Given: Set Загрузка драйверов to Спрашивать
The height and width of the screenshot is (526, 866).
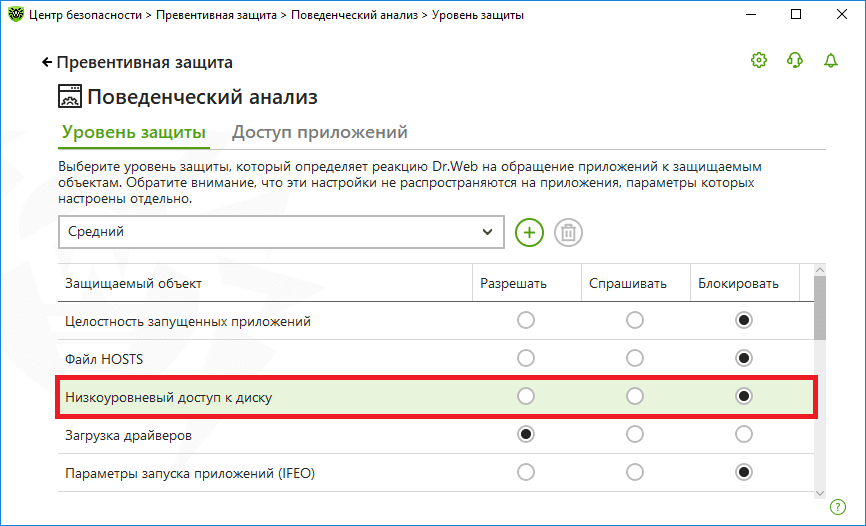Looking at the screenshot, I should click(635, 434).
